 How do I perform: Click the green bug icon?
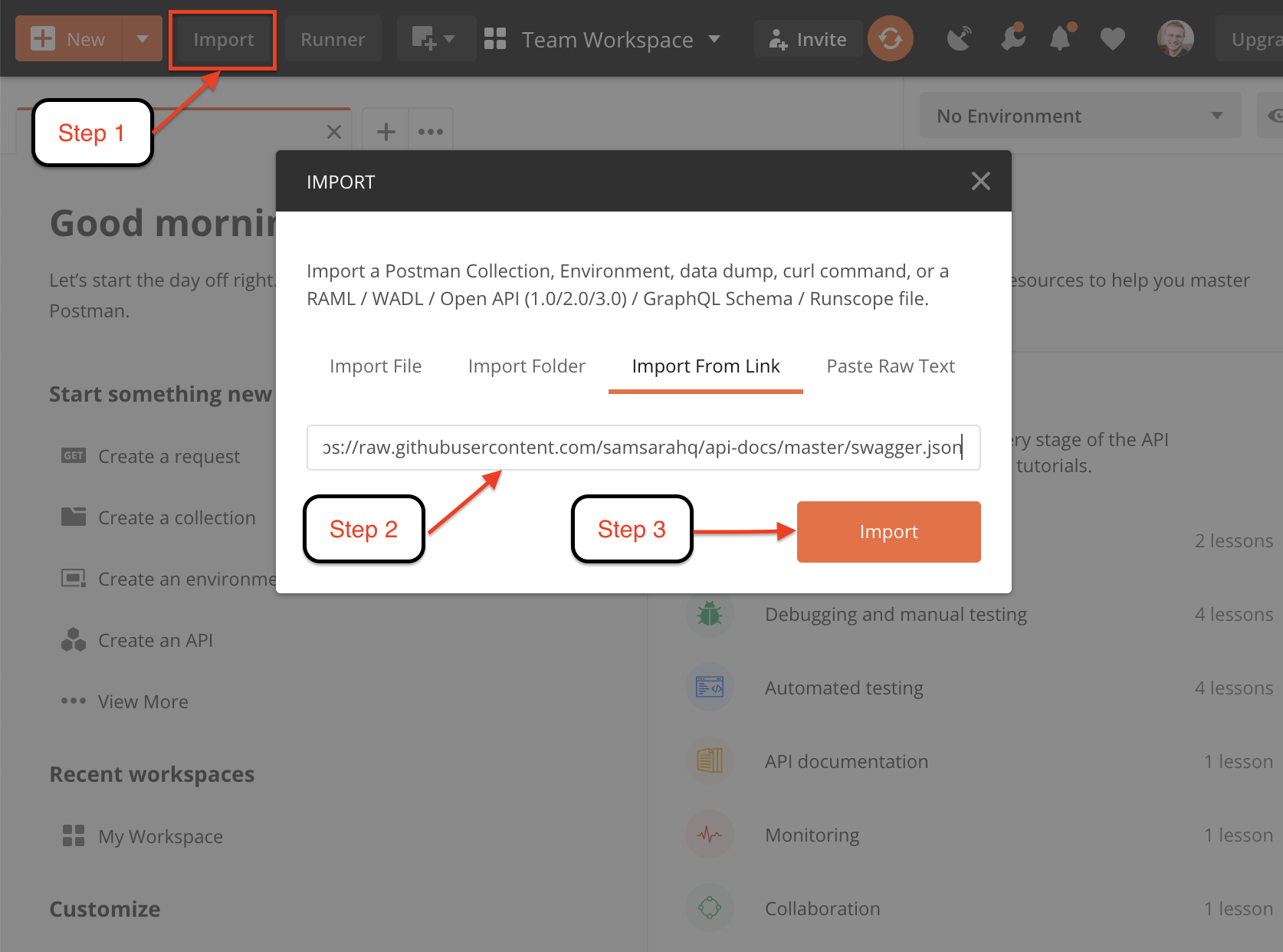tap(710, 613)
